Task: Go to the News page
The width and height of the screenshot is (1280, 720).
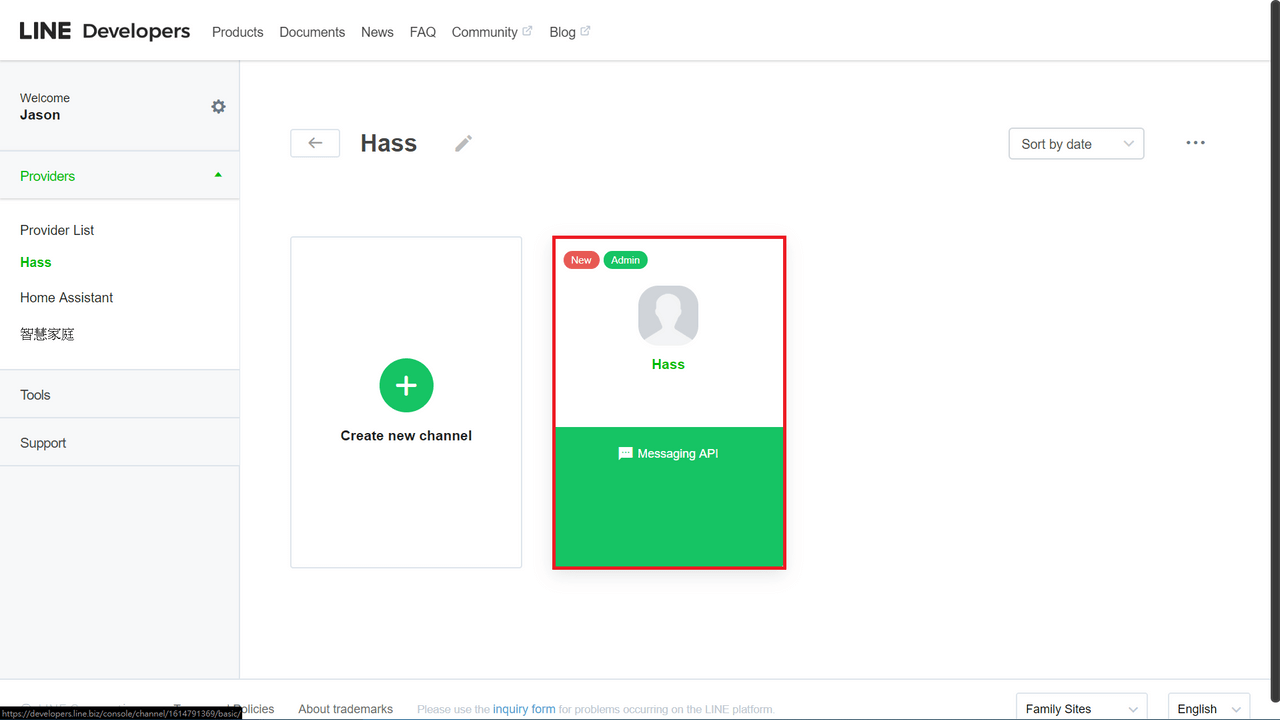Action: (x=377, y=32)
